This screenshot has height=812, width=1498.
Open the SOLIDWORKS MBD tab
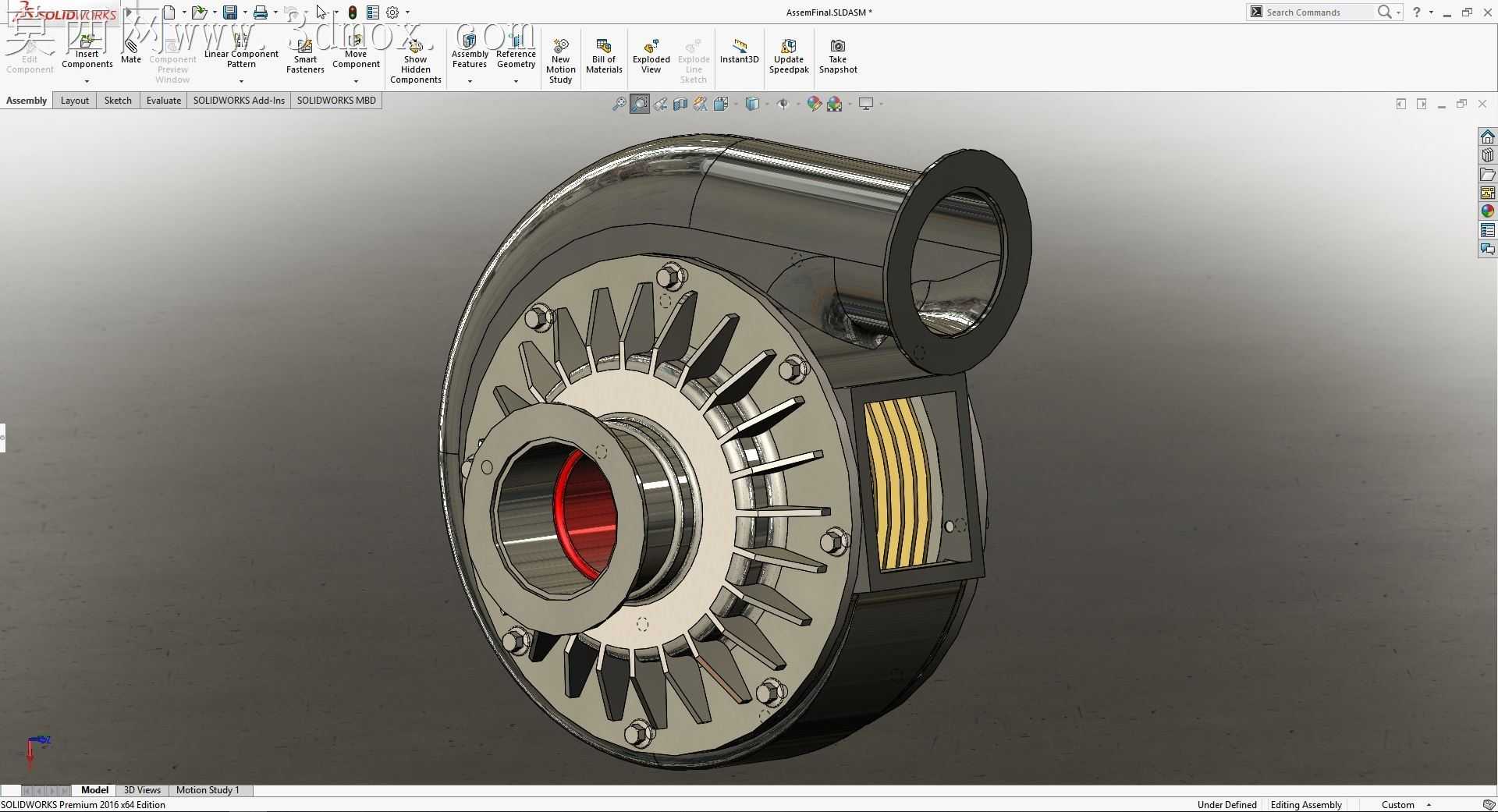pos(336,101)
